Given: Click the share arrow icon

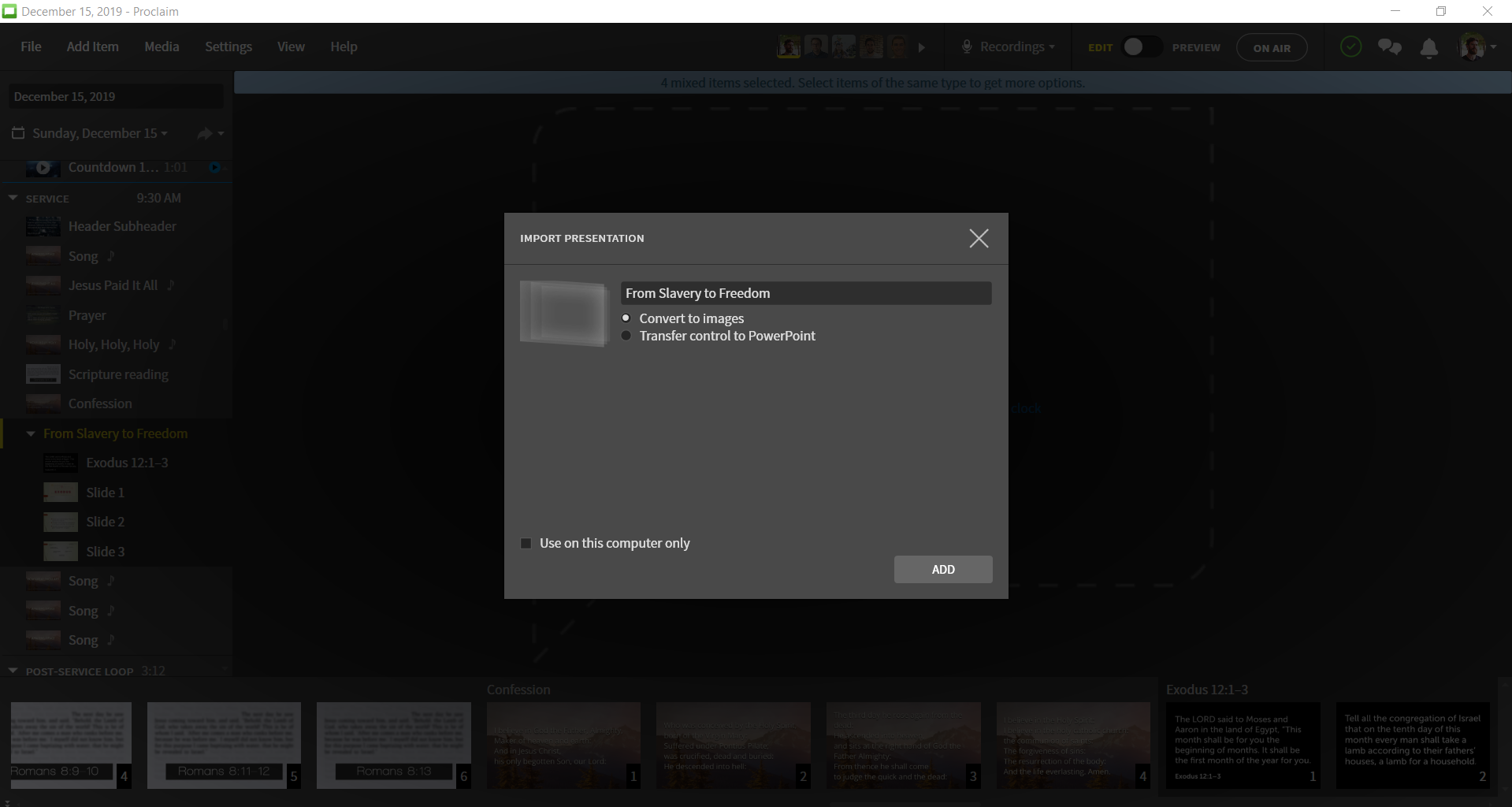Looking at the screenshot, I should pos(205,133).
